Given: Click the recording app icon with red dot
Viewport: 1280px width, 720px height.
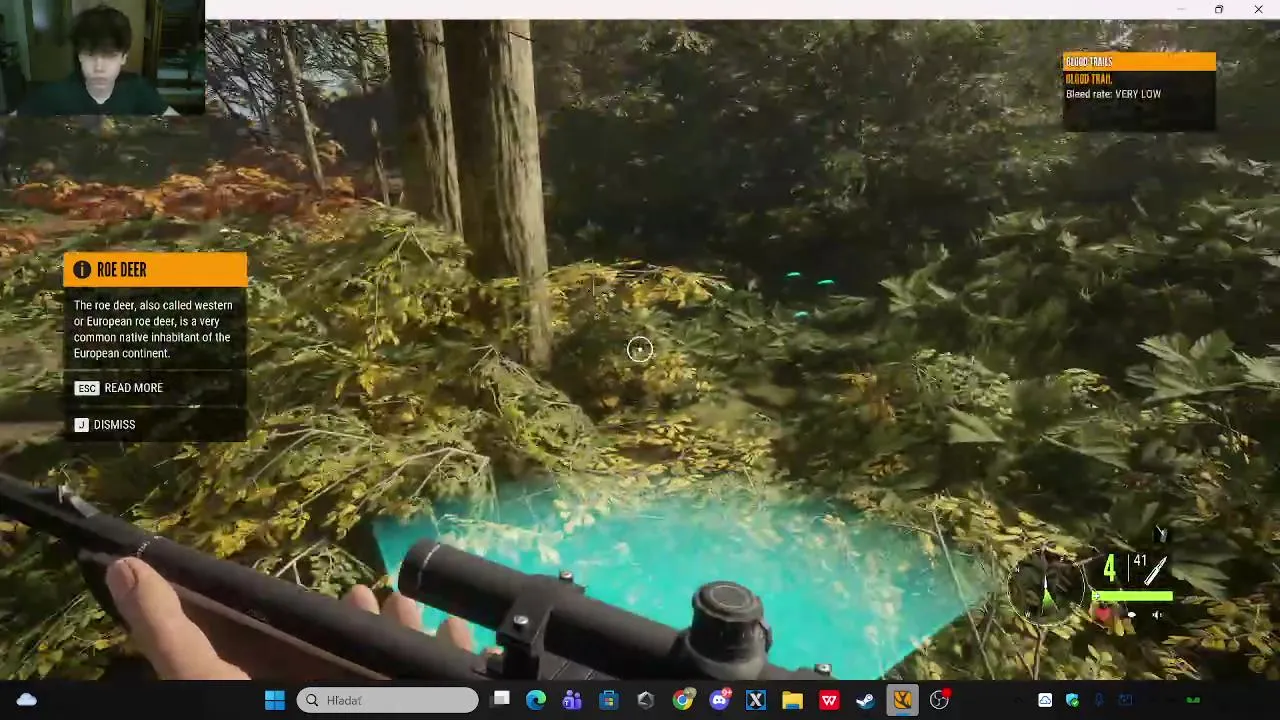Looking at the screenshot, I should point(939,700).
